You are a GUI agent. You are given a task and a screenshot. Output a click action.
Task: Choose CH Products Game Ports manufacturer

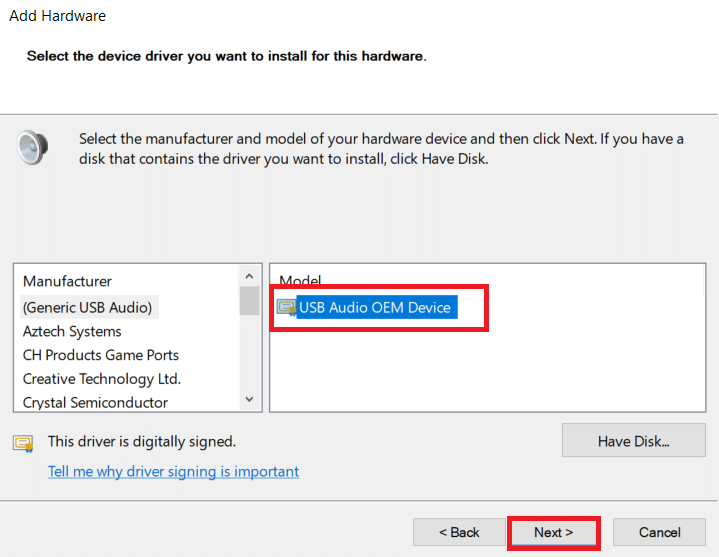pos(101,355)
